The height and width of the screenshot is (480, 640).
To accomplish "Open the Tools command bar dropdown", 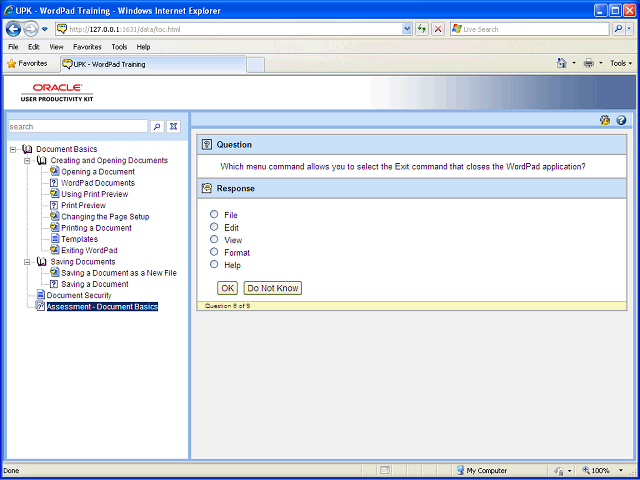I will click(x=621, y=63).
